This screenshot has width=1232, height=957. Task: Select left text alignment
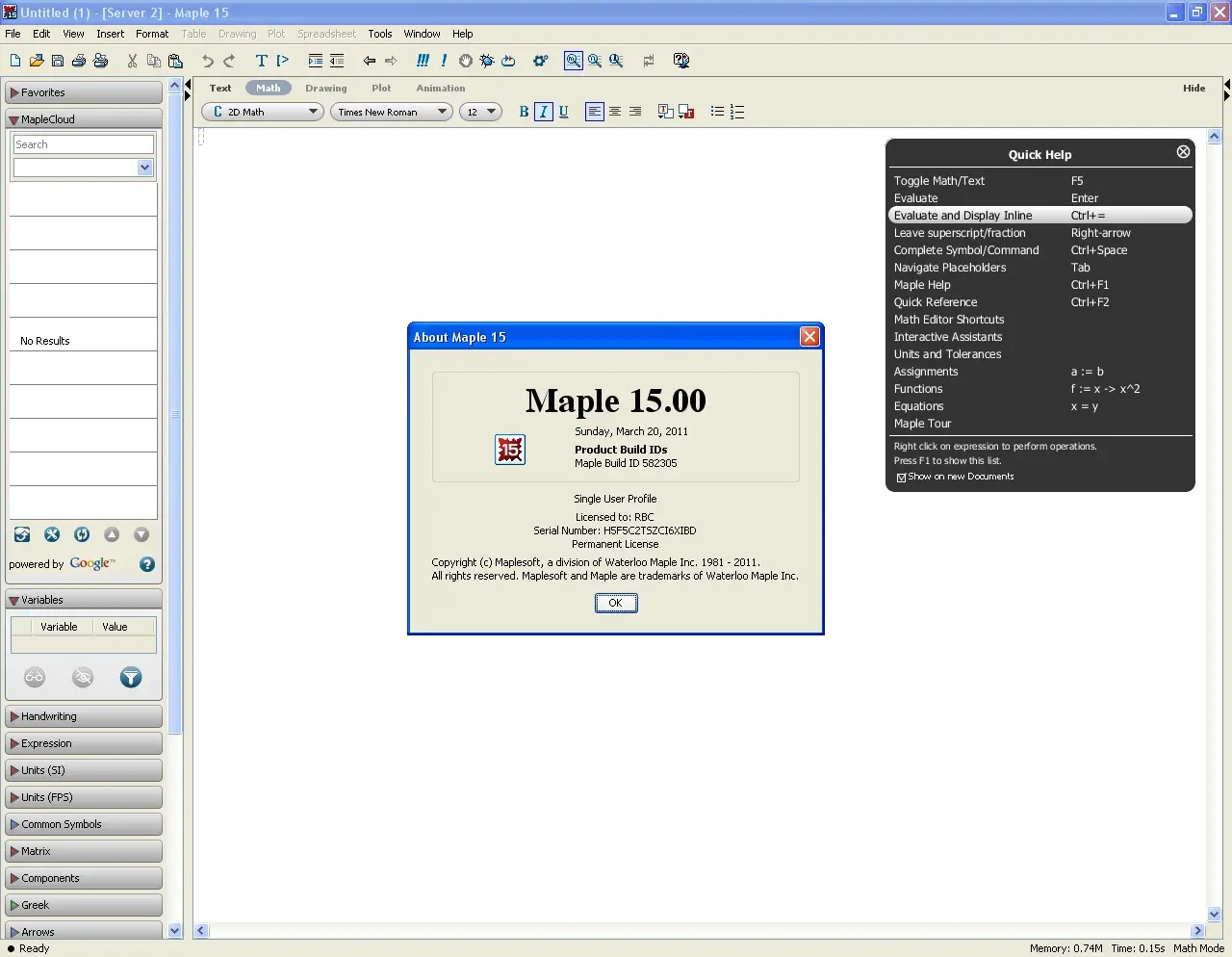pos(595,112)
